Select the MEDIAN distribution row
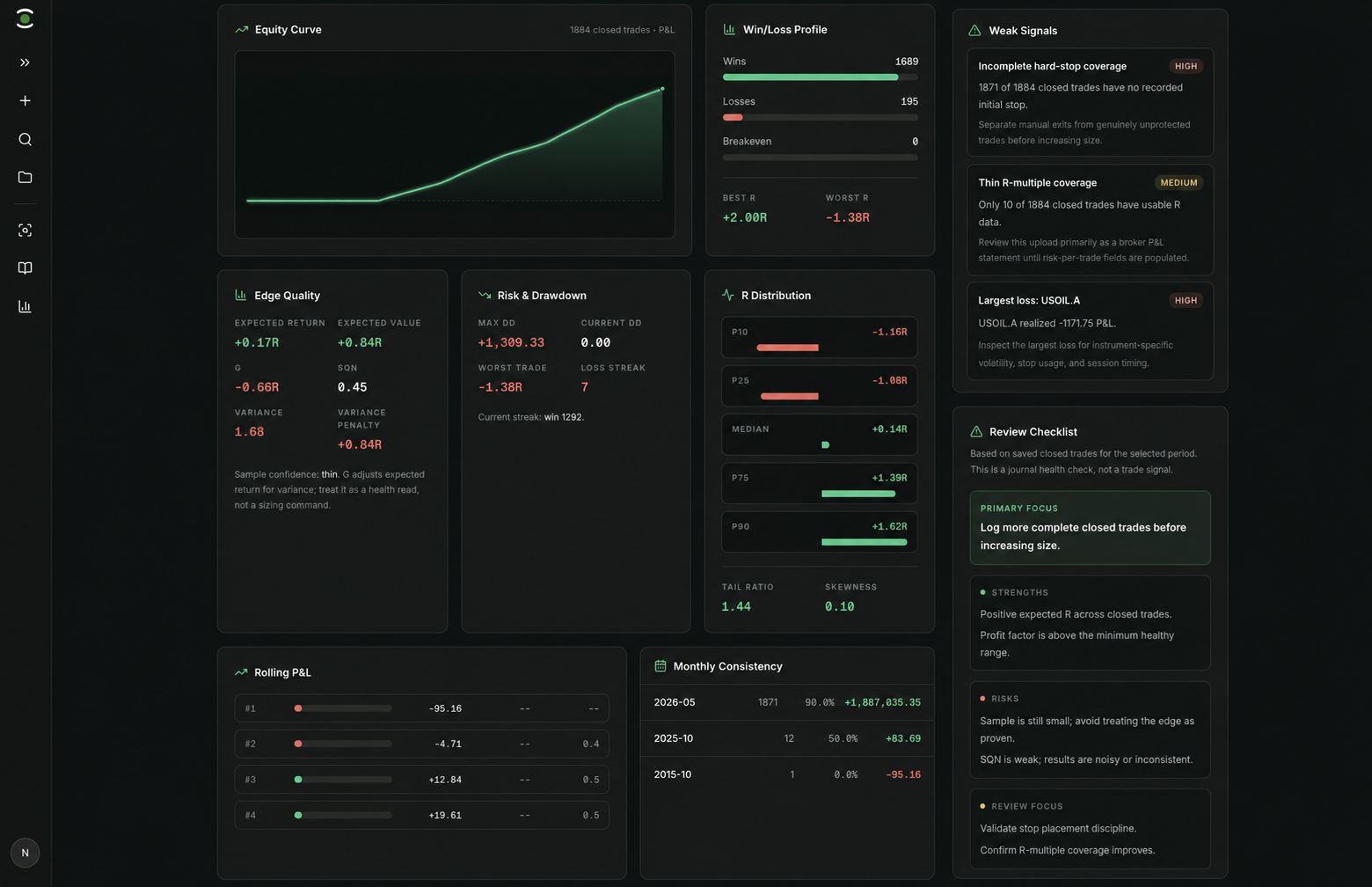Image resolution: width=1372 pixels, height=887 pixels. (x=819, y=435)
